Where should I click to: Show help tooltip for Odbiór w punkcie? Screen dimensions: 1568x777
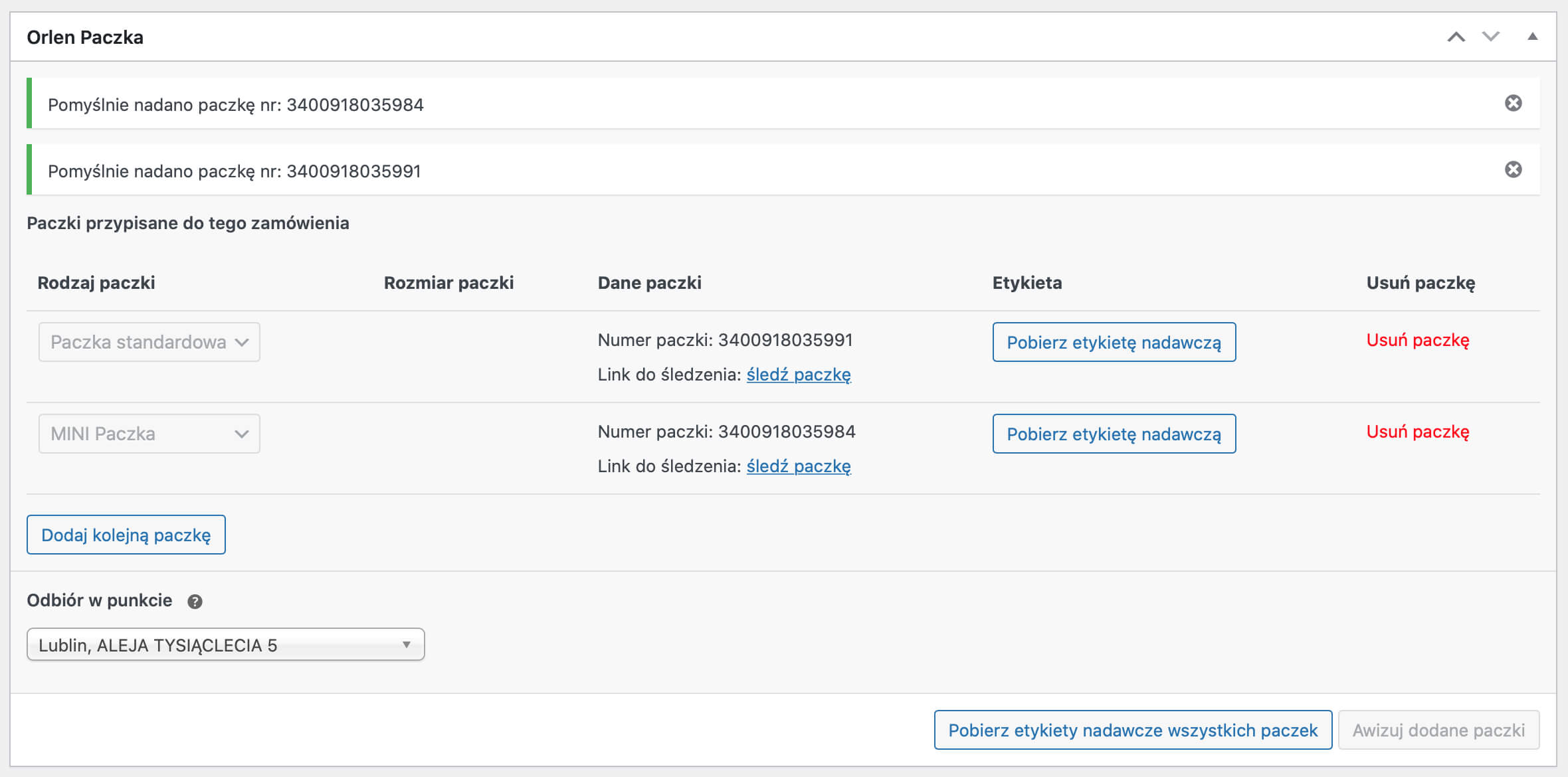point(195,602)
